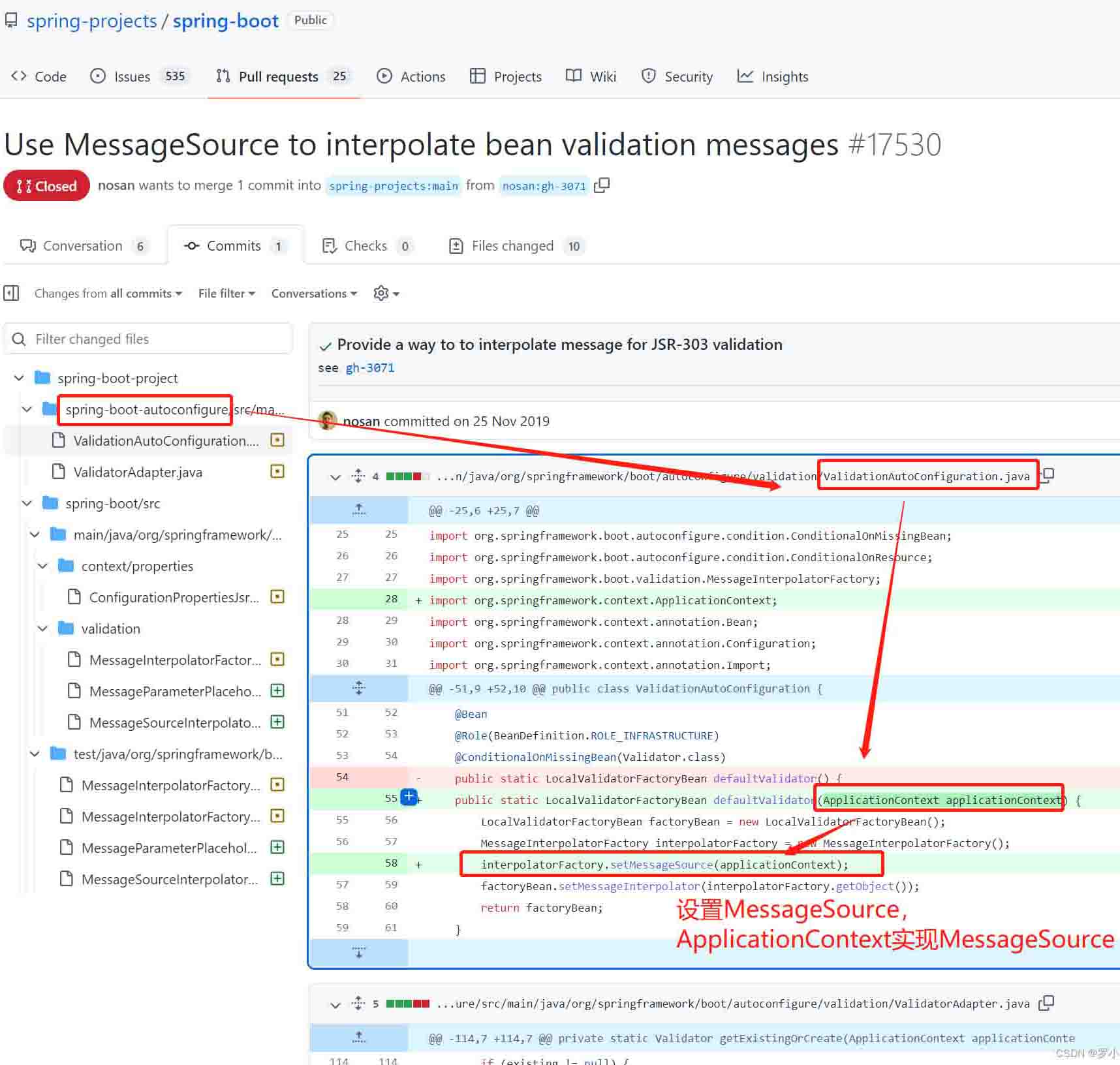Open the Actions tab

(411, 76)
